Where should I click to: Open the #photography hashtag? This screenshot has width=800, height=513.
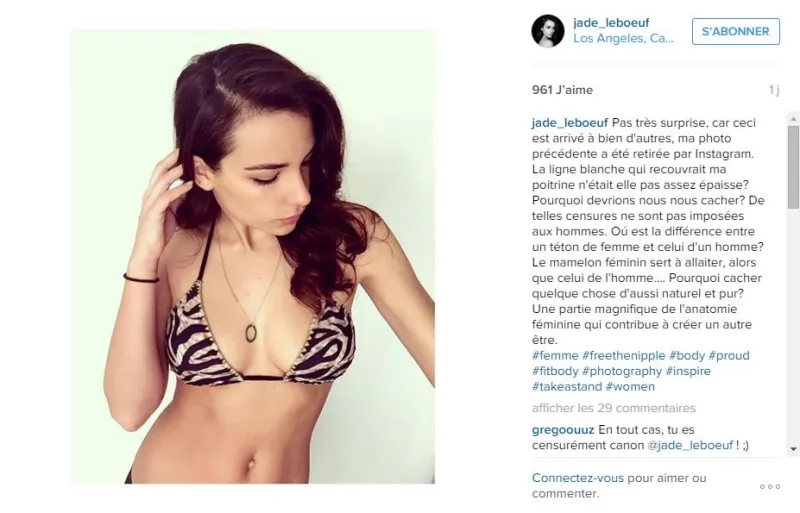click(x=622, y=371)
